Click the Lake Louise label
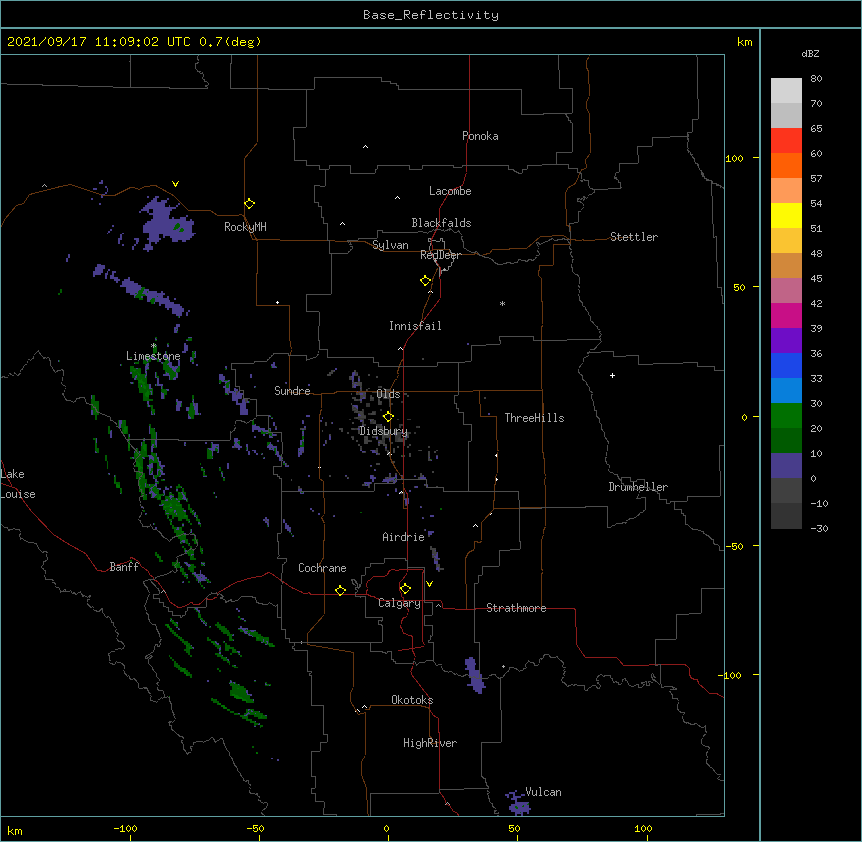This screenshot has width=862, height=842. click(16, 484)
